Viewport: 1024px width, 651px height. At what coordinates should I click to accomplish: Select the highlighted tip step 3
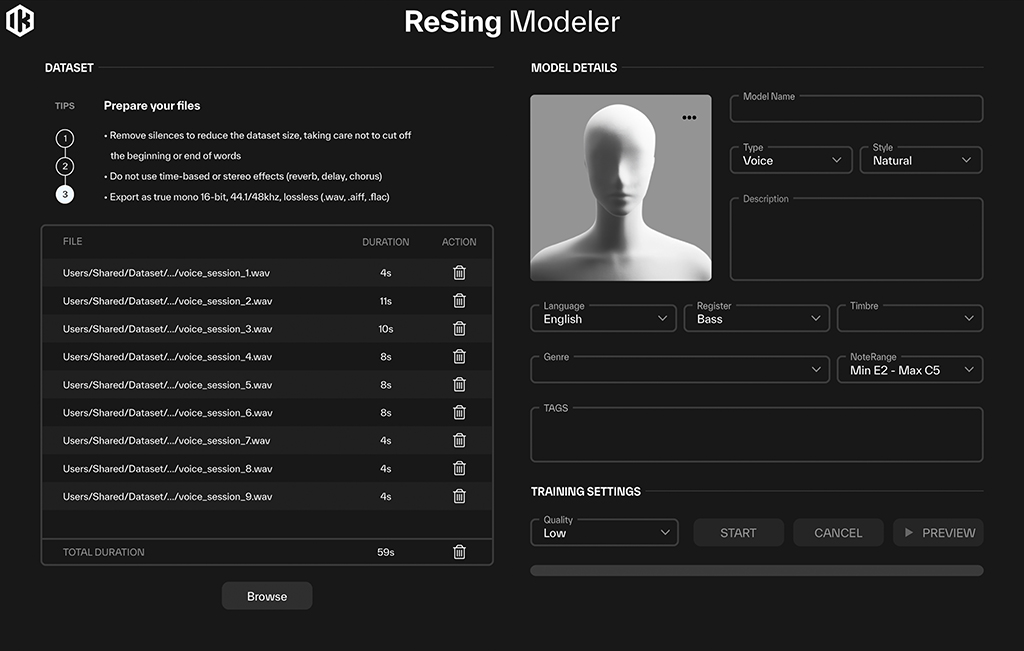(x=65, y=194)
